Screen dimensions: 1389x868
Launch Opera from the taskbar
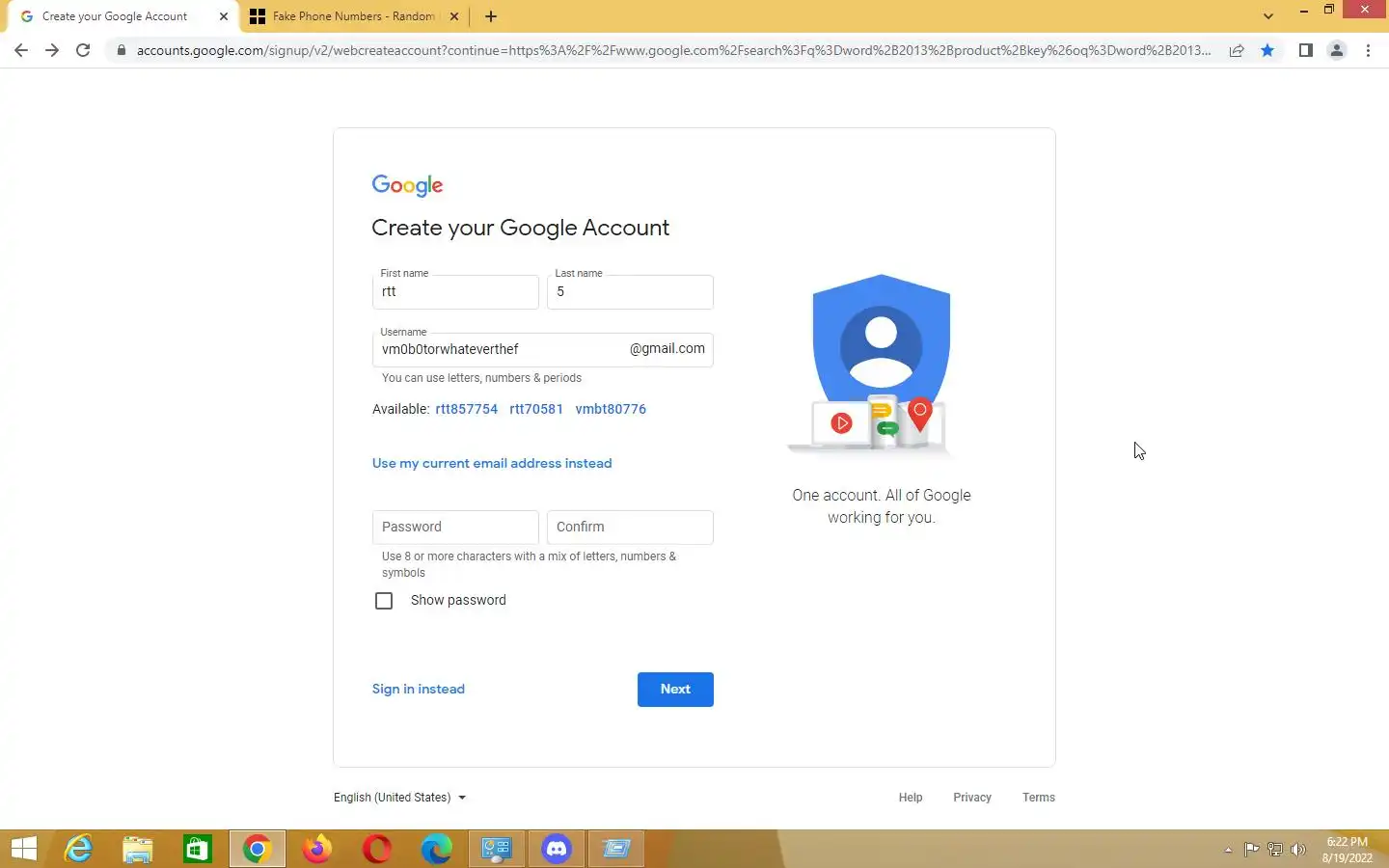pyautogui.click(x=377, y=849)
